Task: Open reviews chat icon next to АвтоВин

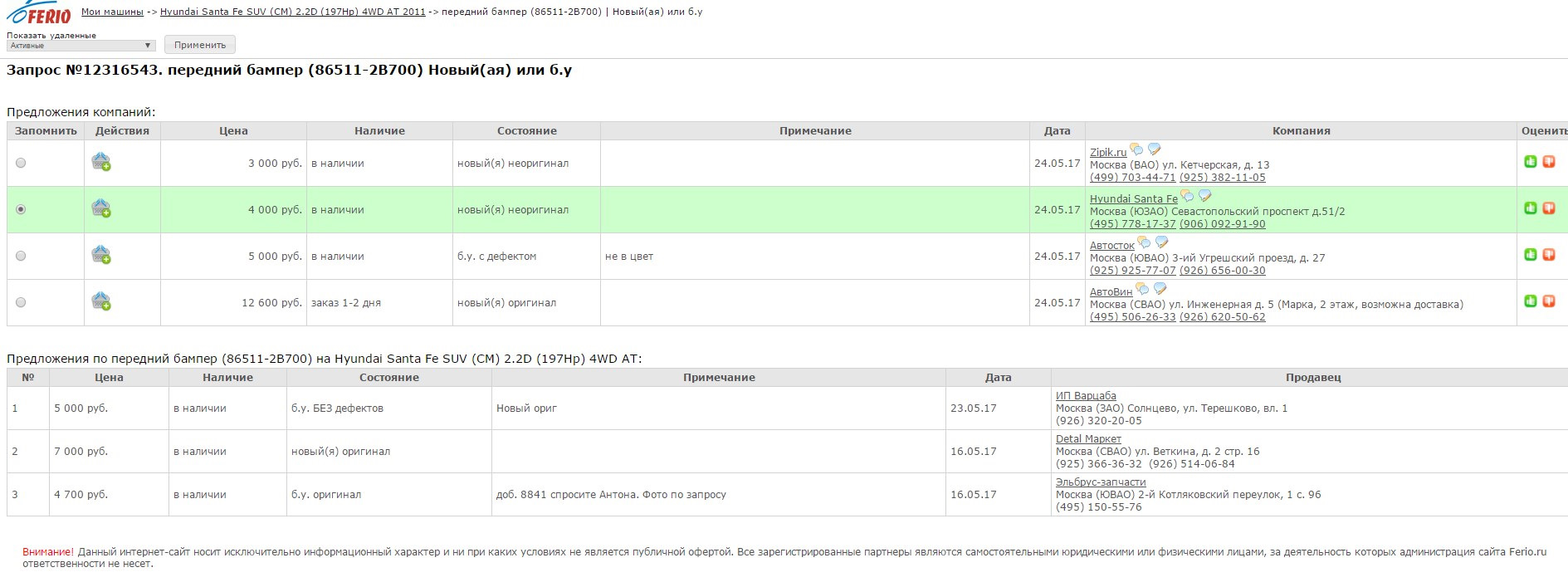Action: pos(1142,290)
